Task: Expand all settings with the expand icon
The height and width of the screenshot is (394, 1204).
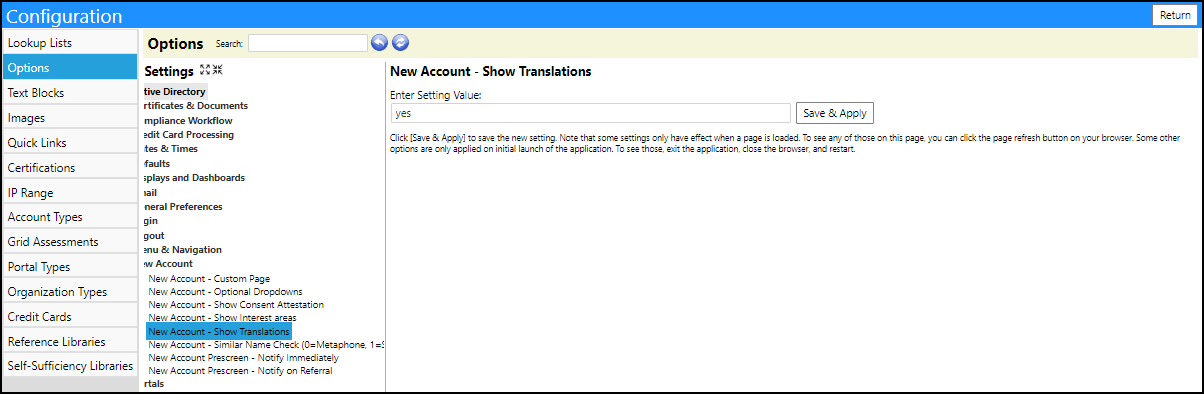Action: tap(205, 71)
